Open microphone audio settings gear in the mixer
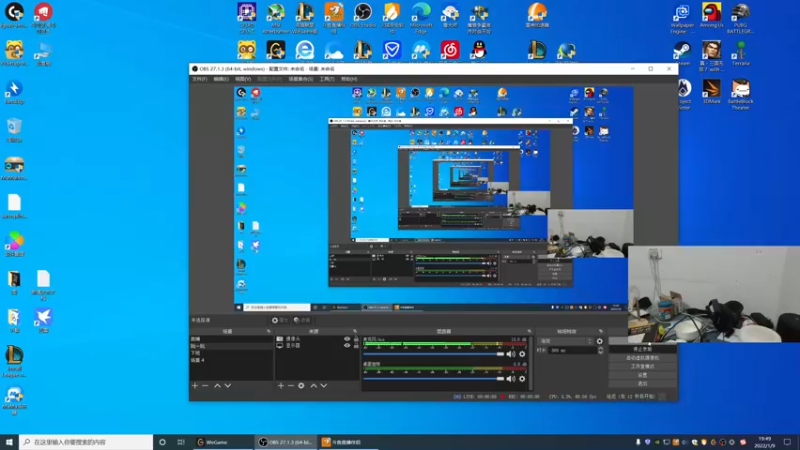The image size is (800, 450). point(522,354)
